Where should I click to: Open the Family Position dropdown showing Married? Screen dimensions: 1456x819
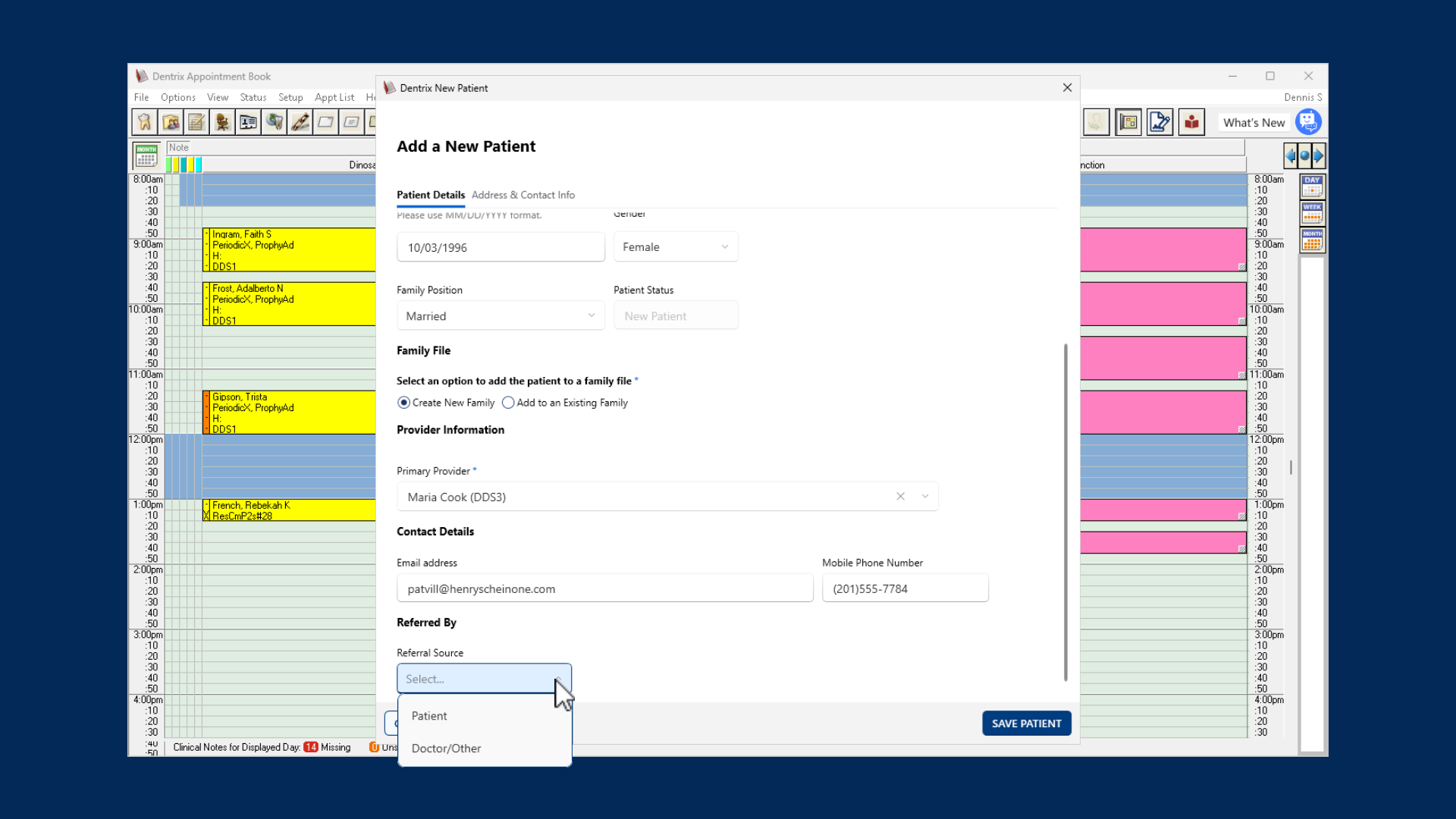pyautogui.click(x=500, y=316)
